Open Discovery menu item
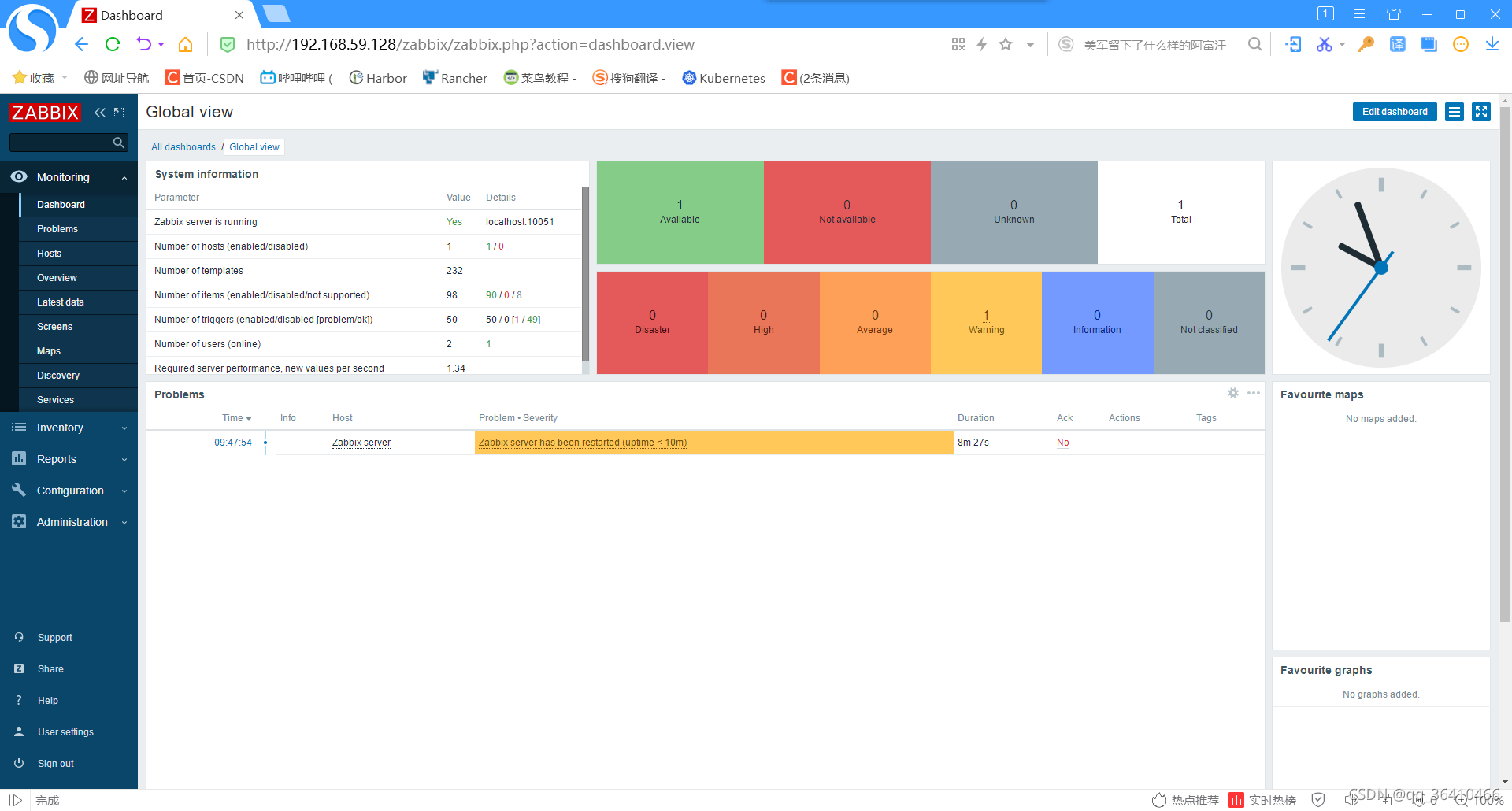The width and height of the screenshot is (1512, 811). coord(58,376)
